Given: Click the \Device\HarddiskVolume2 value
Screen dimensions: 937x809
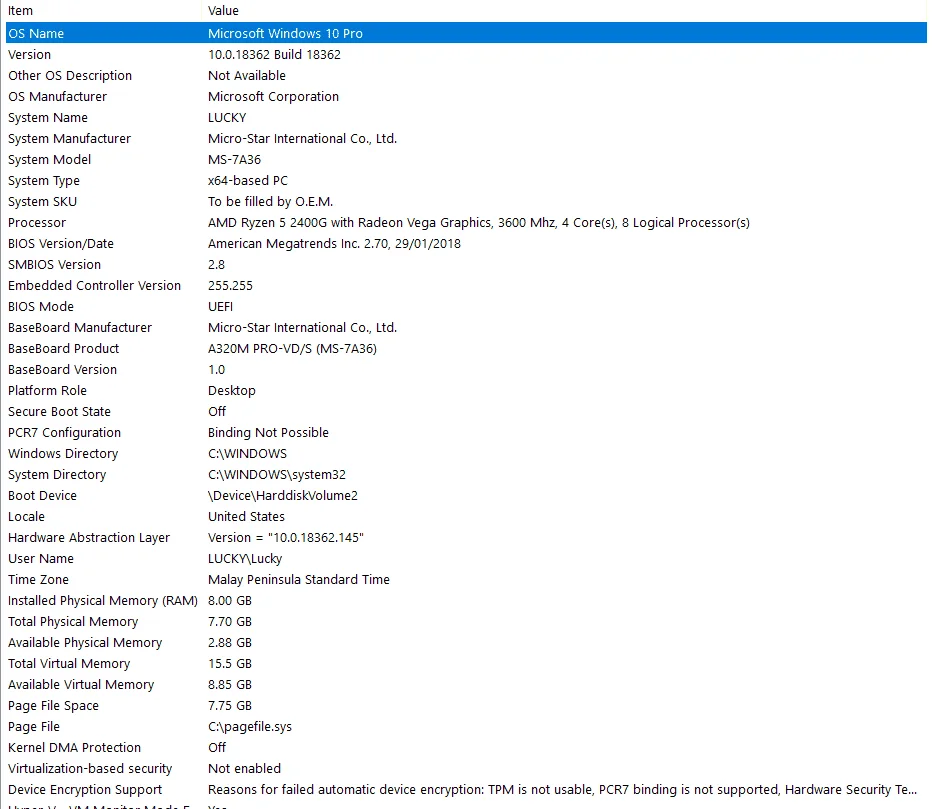Looking at the screenshot, I should (283, 495).
